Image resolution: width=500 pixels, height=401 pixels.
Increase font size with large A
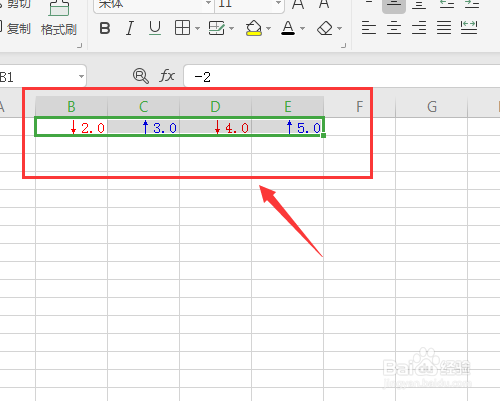click(x=298, y=4)
